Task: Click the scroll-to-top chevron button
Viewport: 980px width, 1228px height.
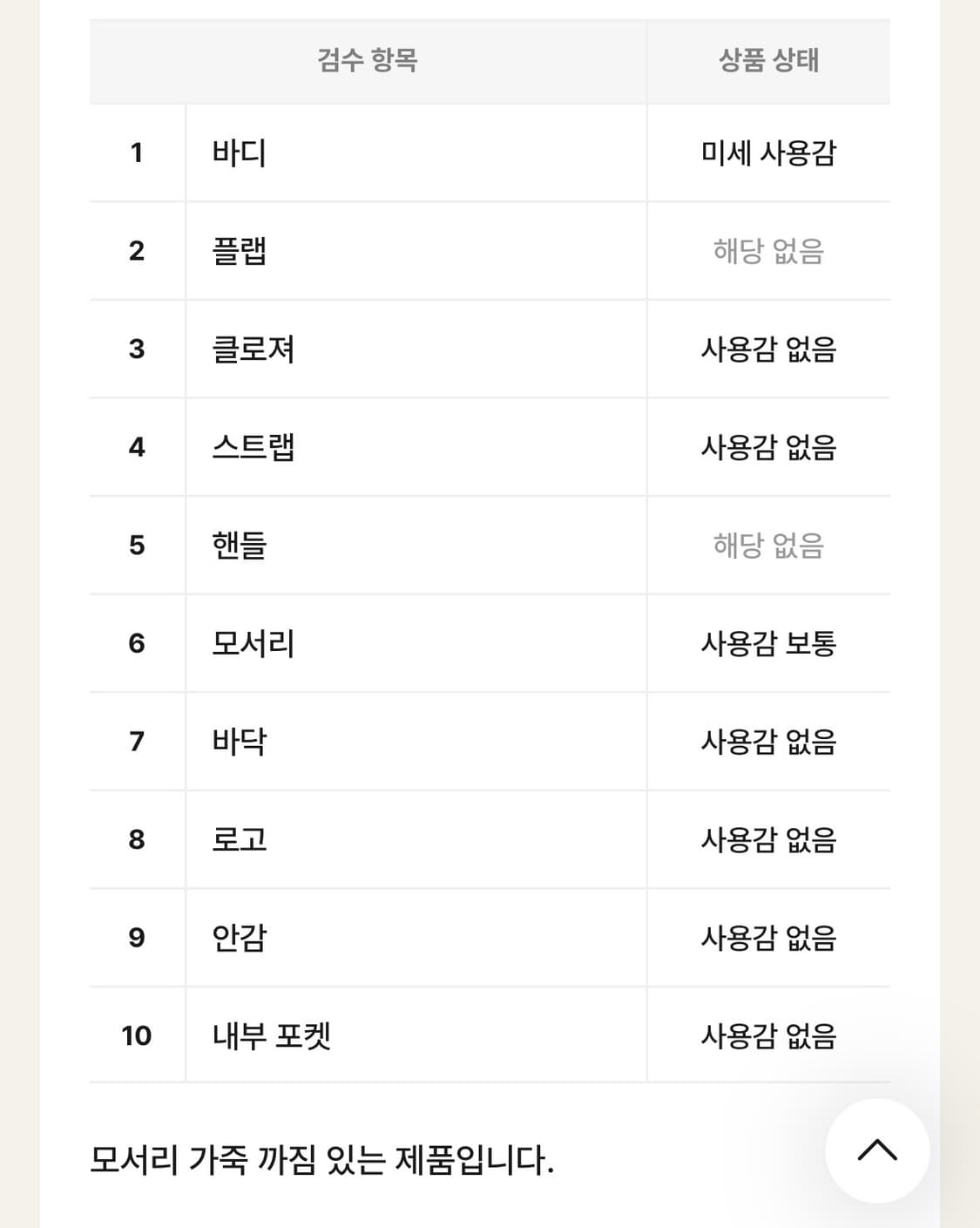Action: [878, 1150]
